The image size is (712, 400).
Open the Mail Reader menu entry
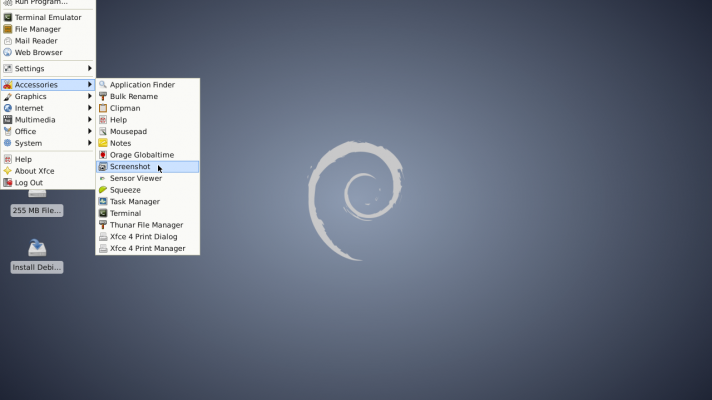click(48, 41)
